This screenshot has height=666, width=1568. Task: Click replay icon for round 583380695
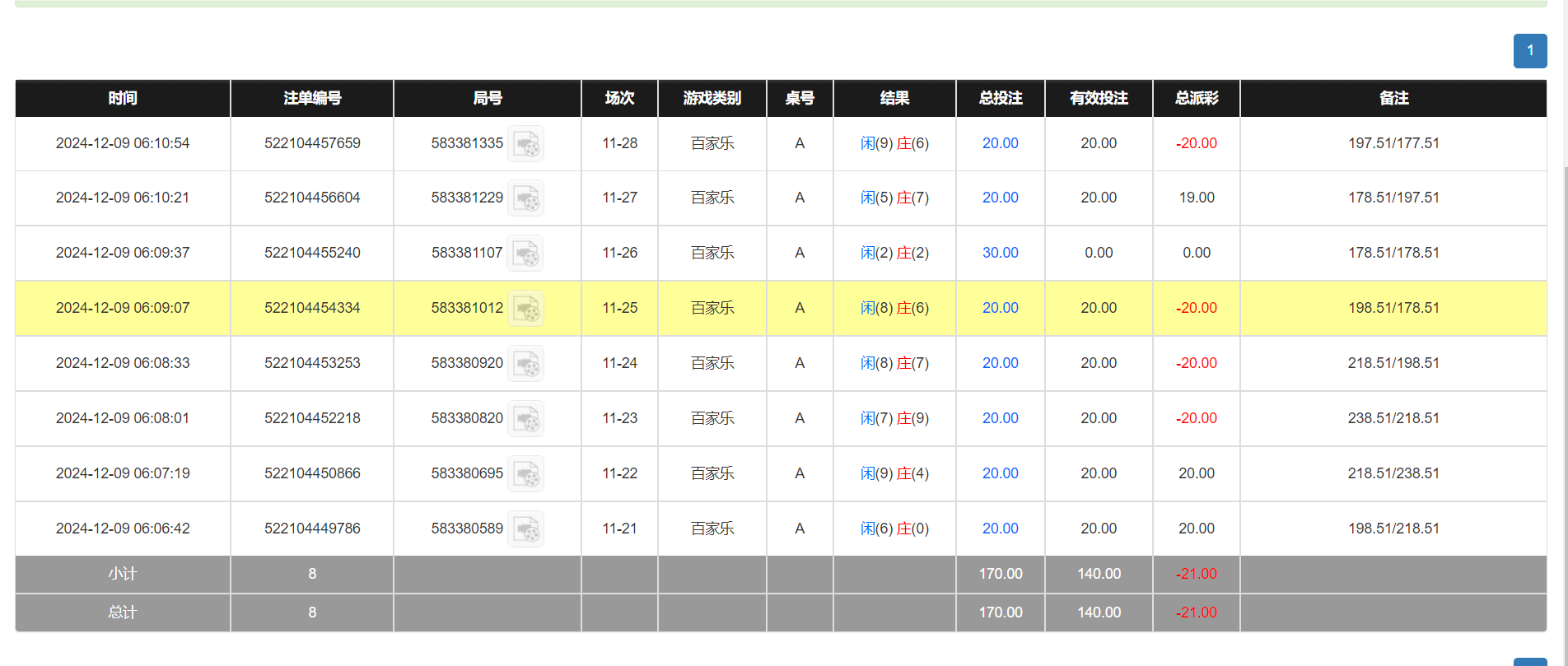pos(525,474)
